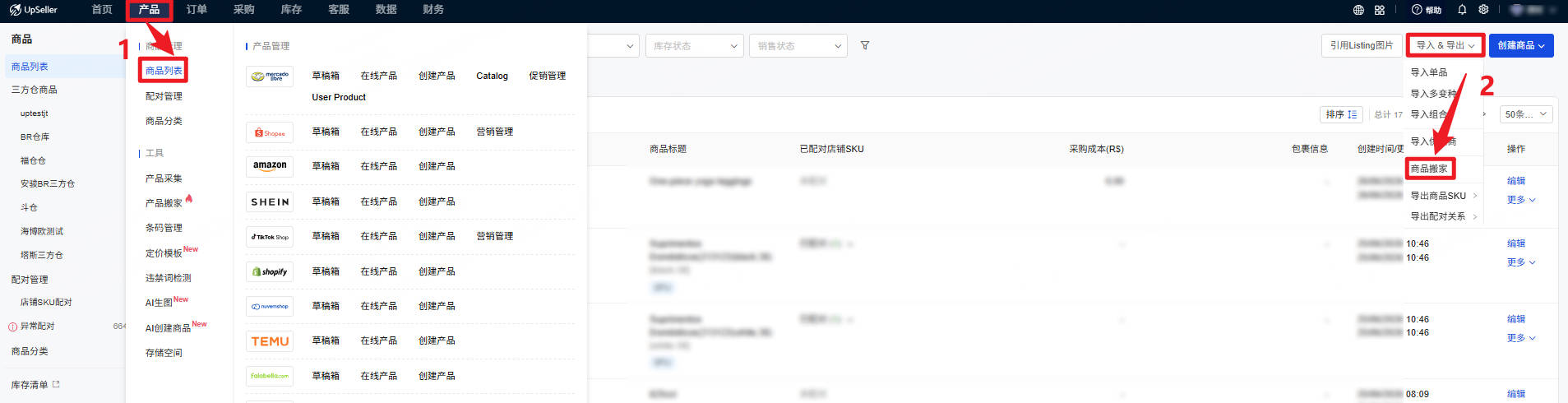
Task: Open the language globe icon
Action: point(1358,10)
